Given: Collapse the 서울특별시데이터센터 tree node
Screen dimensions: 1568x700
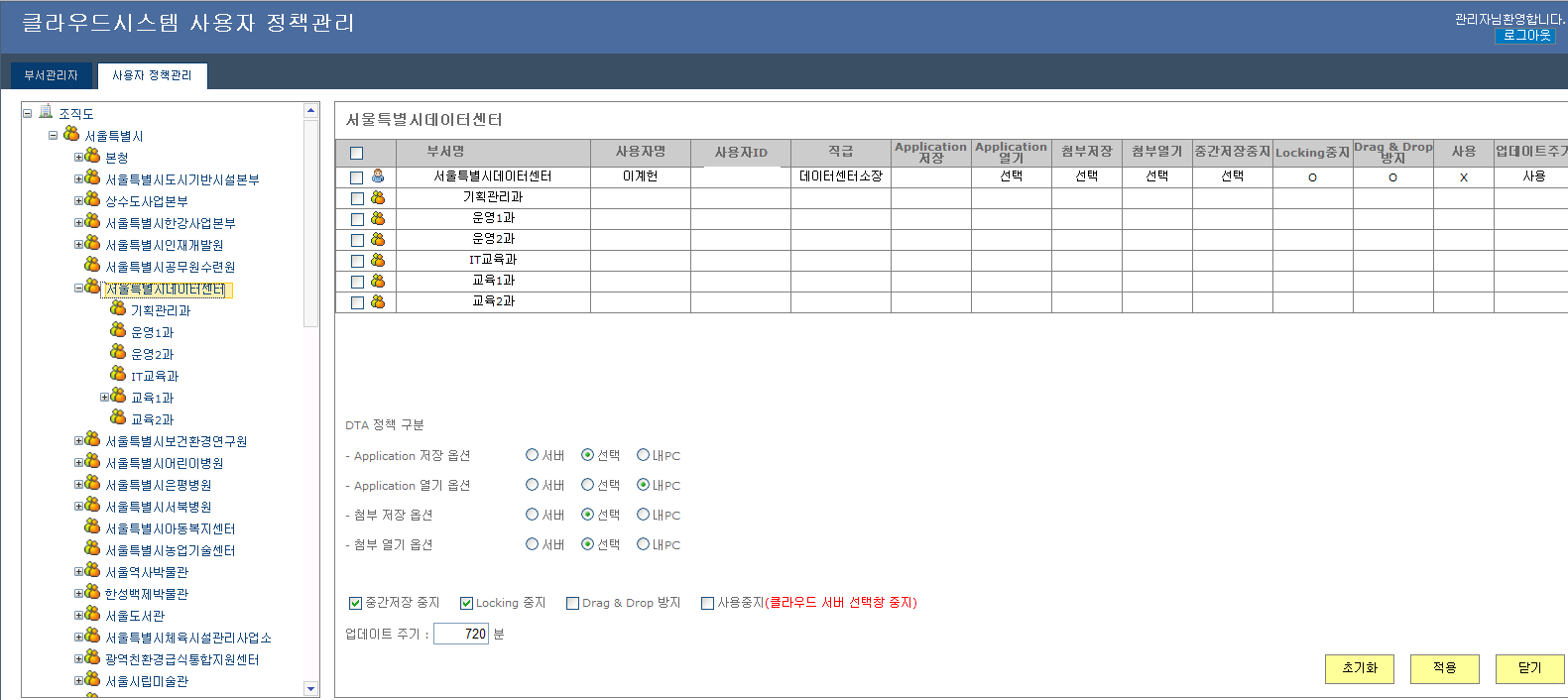Looking at the screenshot, I should (x=78, y=289).
